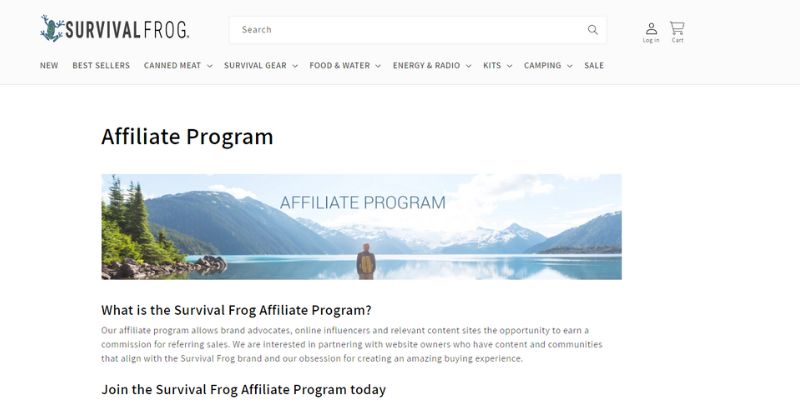Open the SALE menu link
This screenshot has height=400, width=800.
594,66
